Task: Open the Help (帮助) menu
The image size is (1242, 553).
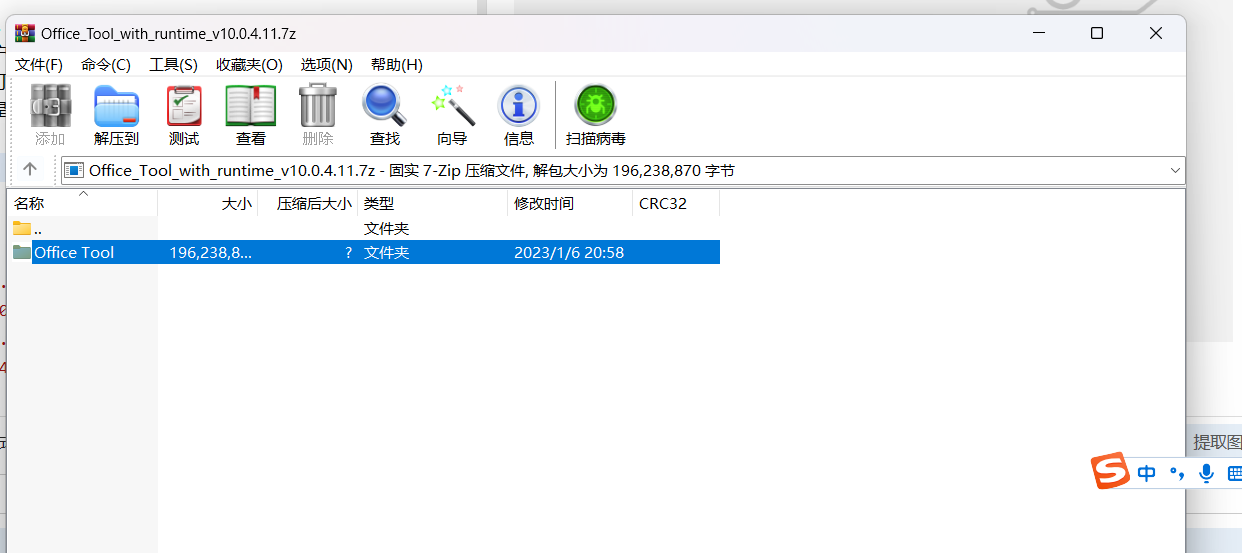Action: point(397,64)
